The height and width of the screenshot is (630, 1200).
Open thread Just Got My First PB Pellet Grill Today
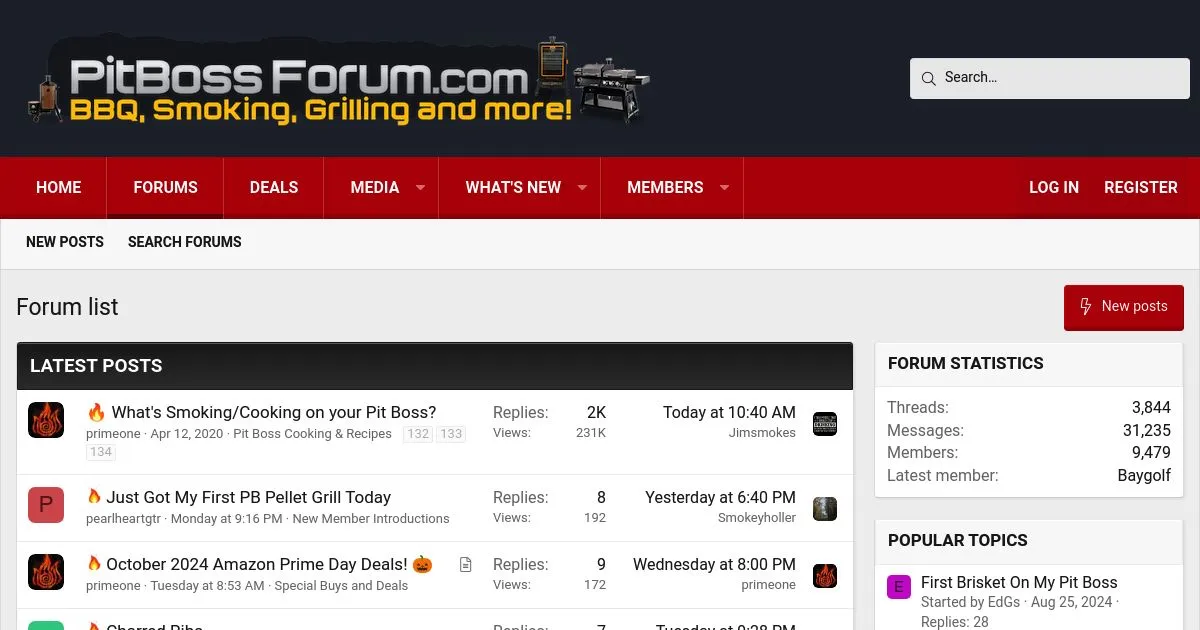(248, 497)
